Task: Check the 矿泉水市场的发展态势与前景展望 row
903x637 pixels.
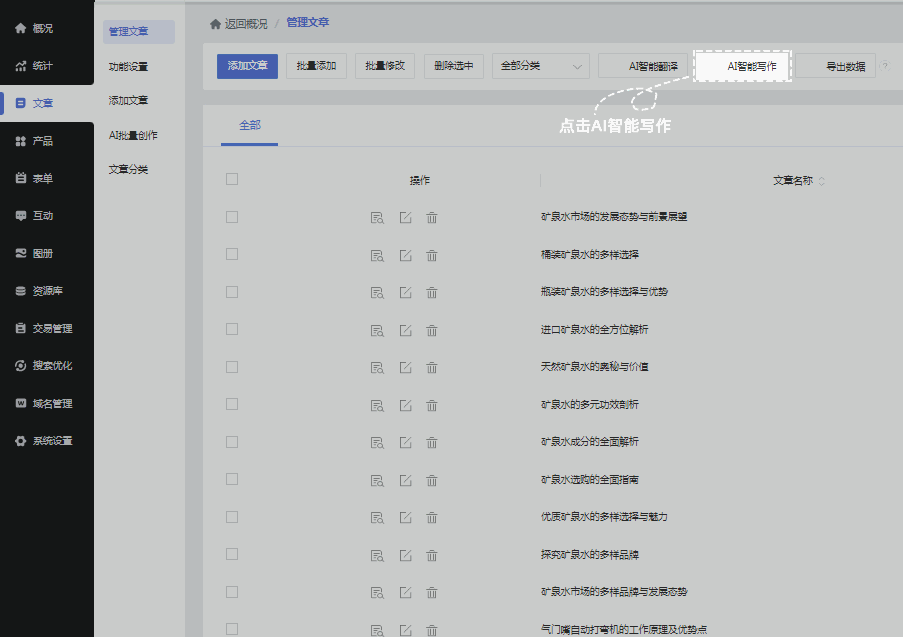Action: [232, 217]
